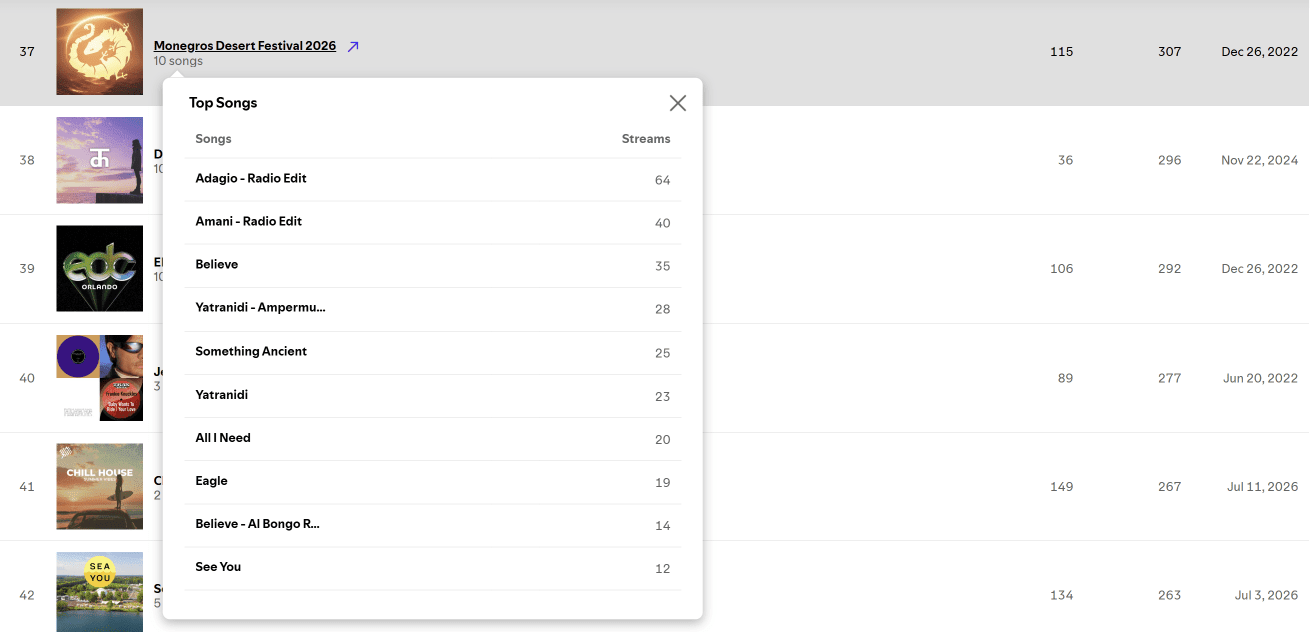Image resolution: width=1310 pixels, height=632 pixels.
Task: Choose the Eagle song entry
Action: tap(433, 482)
